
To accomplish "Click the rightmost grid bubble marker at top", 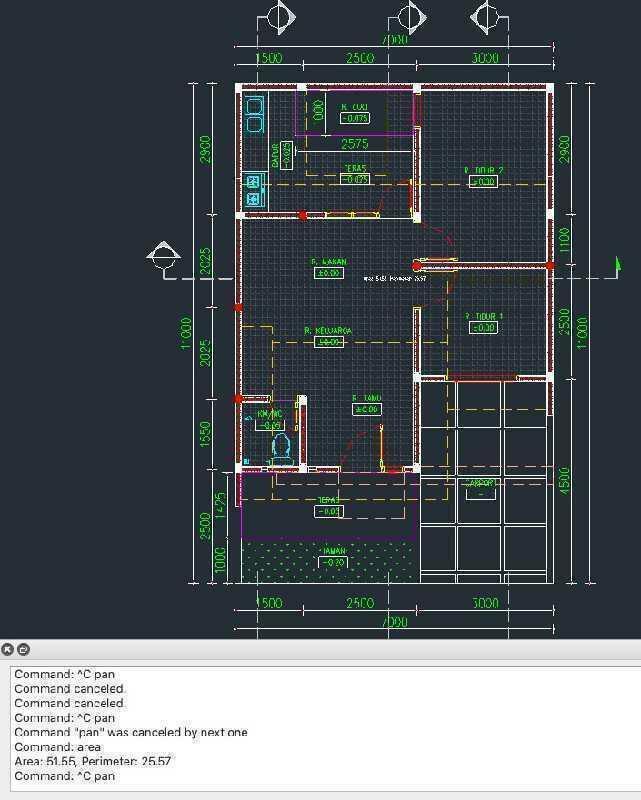I will (485, 18).
